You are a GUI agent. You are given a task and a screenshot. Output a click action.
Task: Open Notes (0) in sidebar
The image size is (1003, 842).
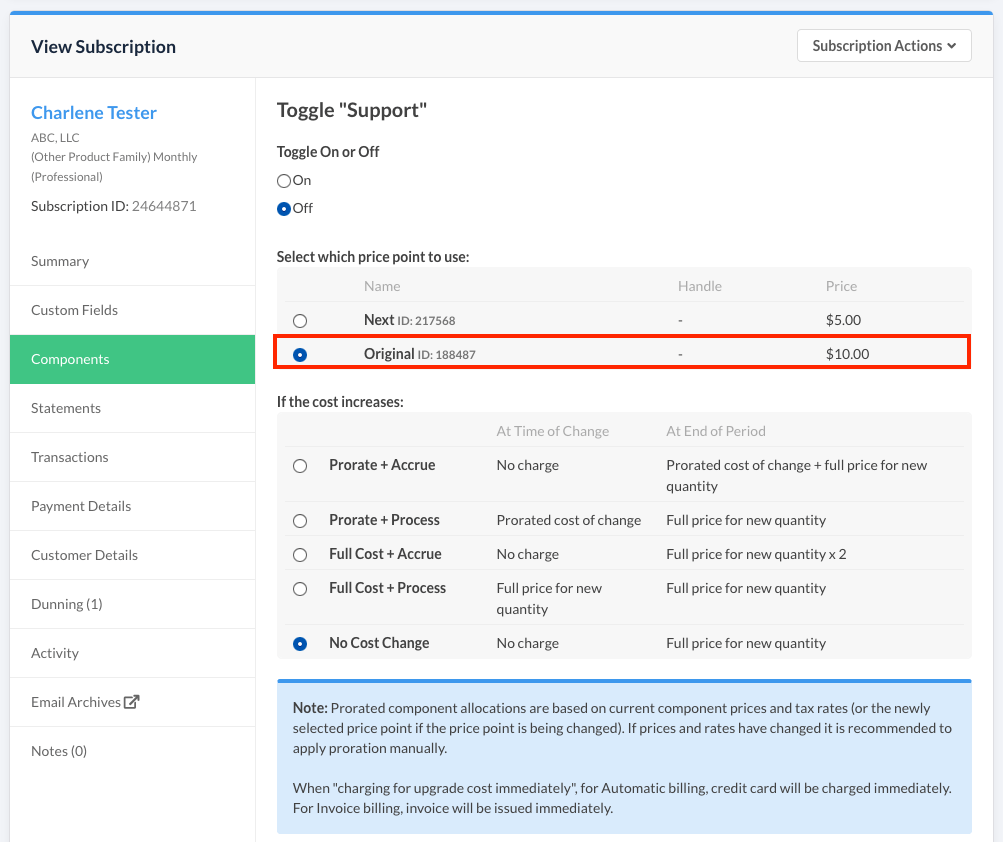59,751
